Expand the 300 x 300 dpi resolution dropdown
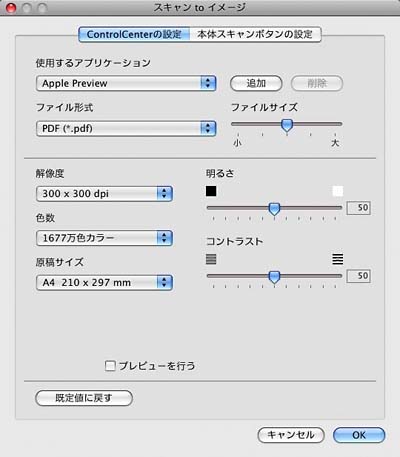 click(x=104, y=194)
